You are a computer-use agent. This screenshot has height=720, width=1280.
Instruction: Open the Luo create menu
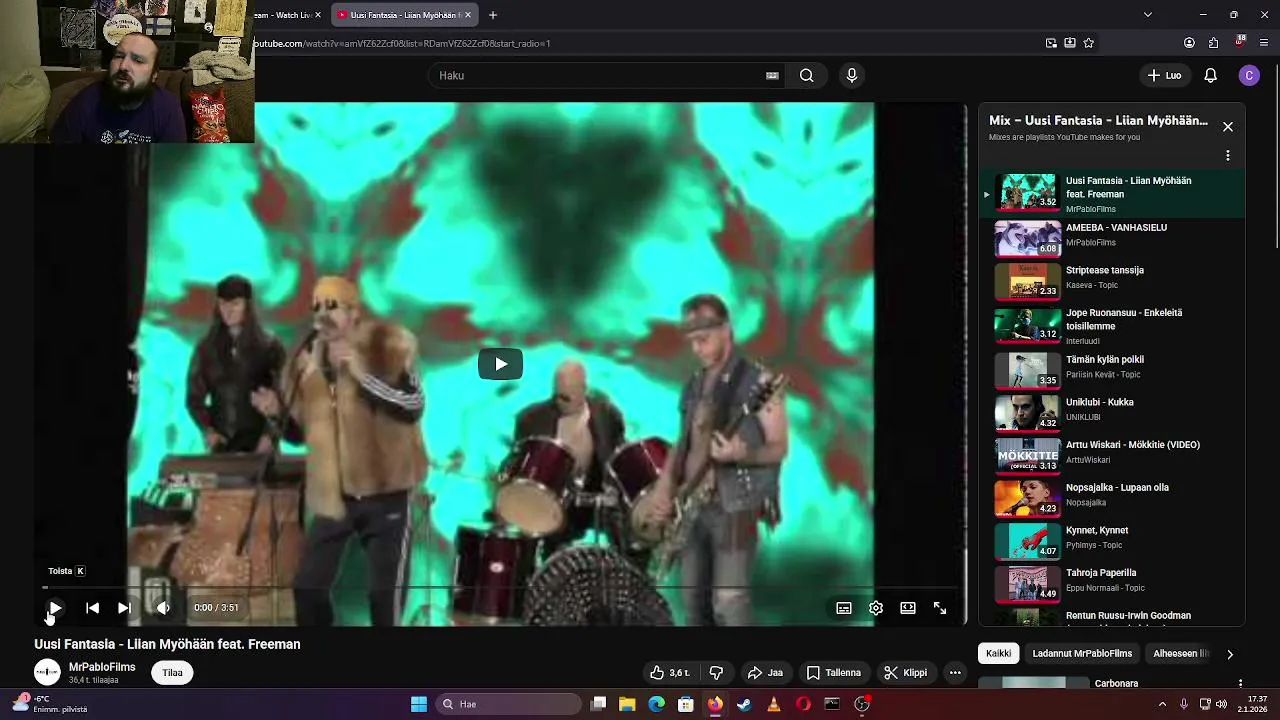click(x=1164, y=75)
